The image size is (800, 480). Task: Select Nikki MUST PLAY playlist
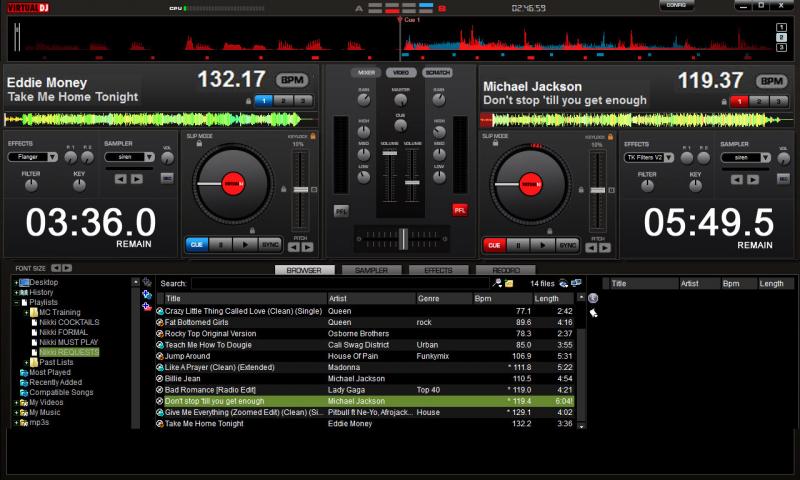click(68, 342)
